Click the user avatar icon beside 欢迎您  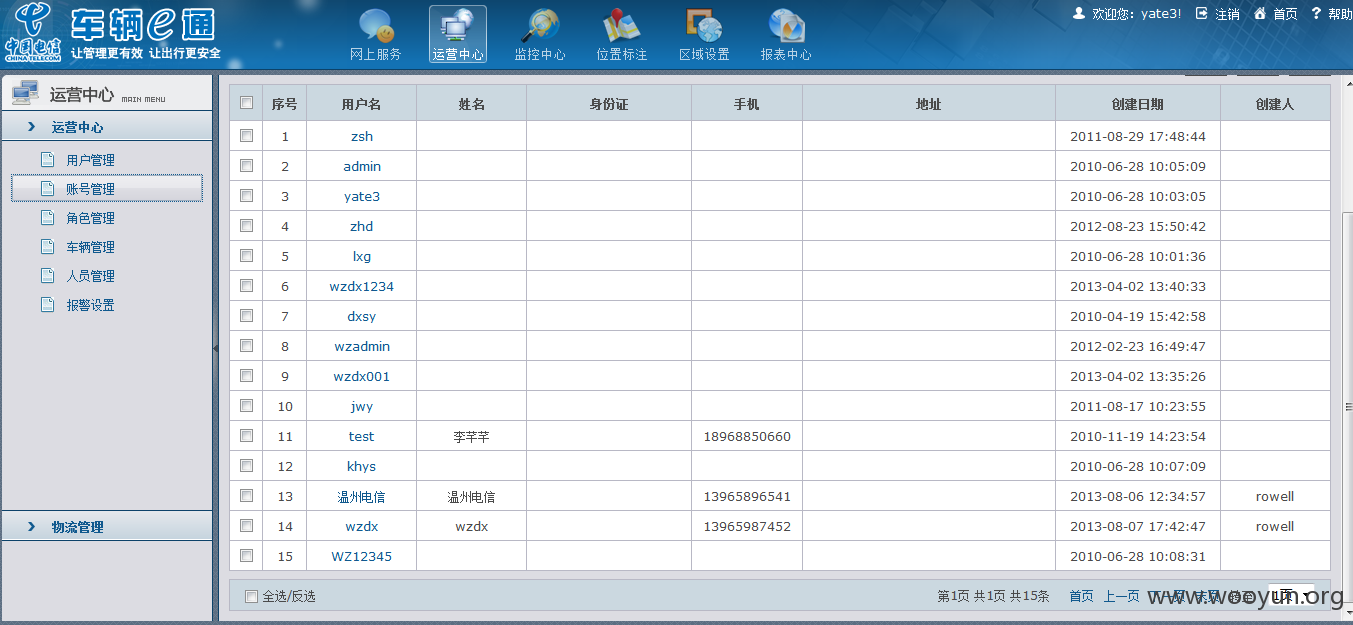[1079, 13]
